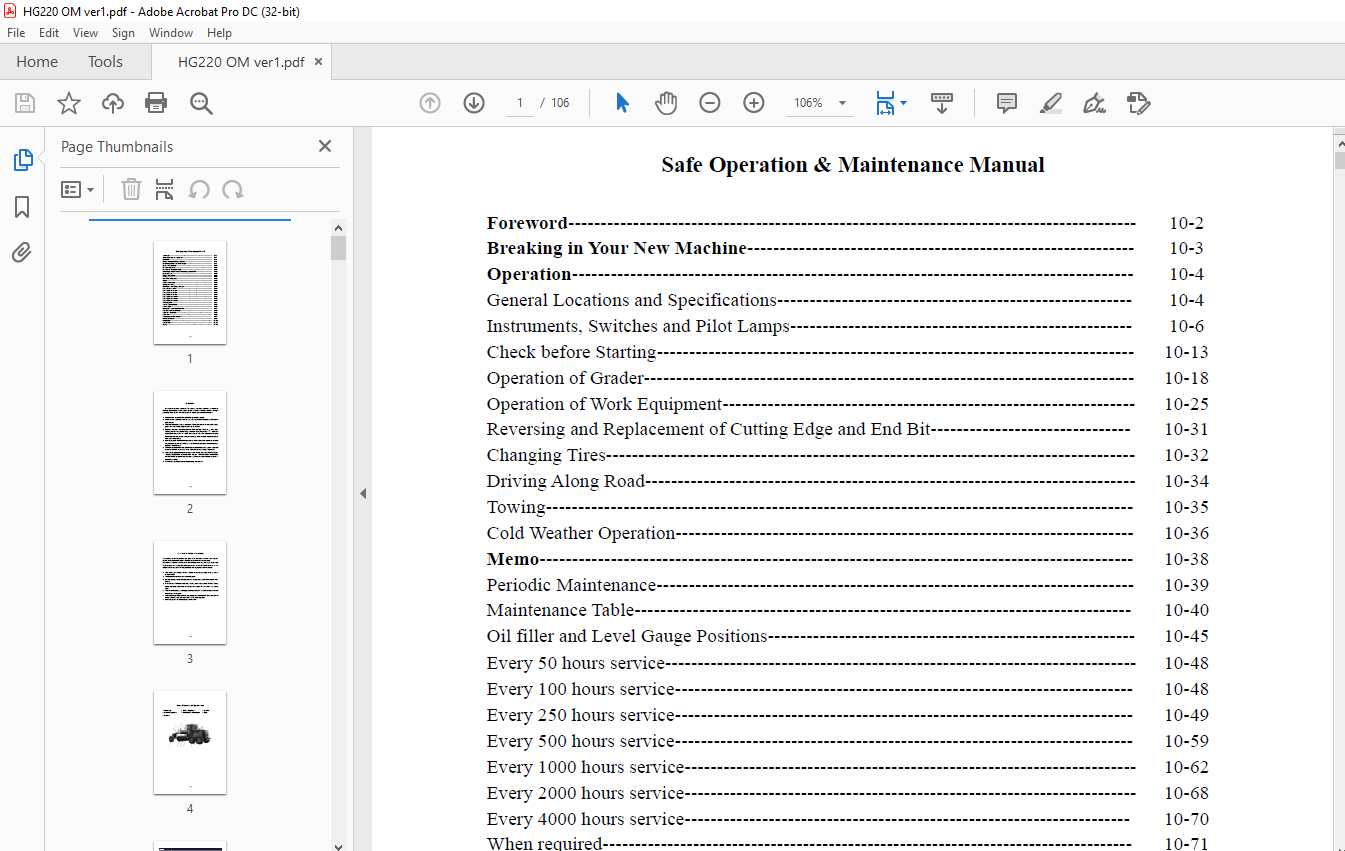The image size is (1345, 851).
Task: Switch to the Home tab
Action: [x=37, y=62]
